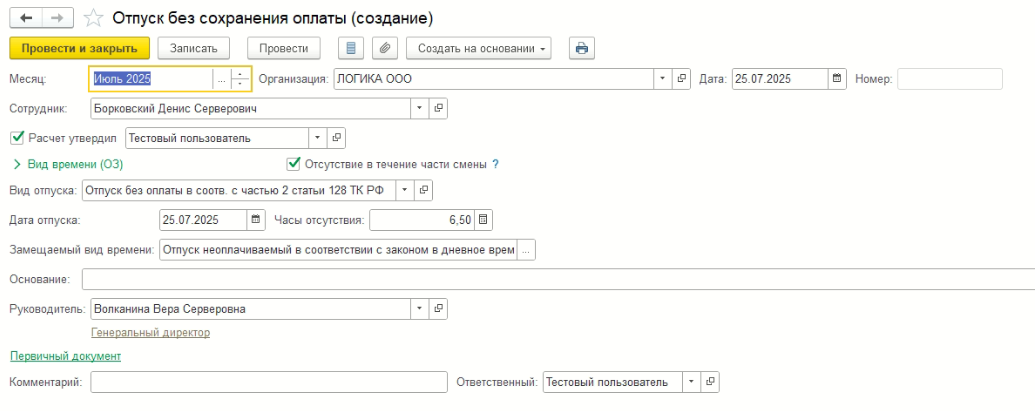Click the Месяц stepper arrows
Image resolution: width=1035 pixels, height=411 pixels.
pyautogui.click(x=240, y=79)
